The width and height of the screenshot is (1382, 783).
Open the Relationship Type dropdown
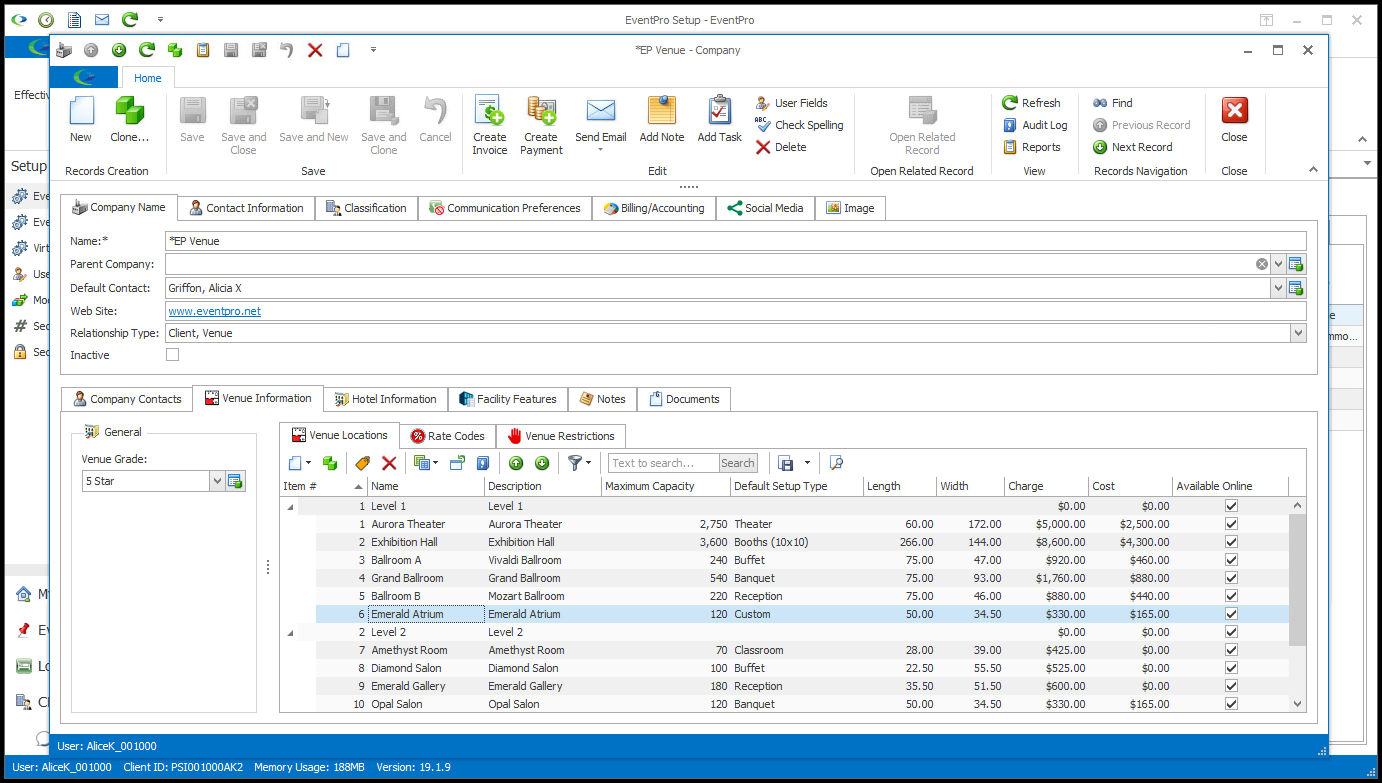[1298, 333]
